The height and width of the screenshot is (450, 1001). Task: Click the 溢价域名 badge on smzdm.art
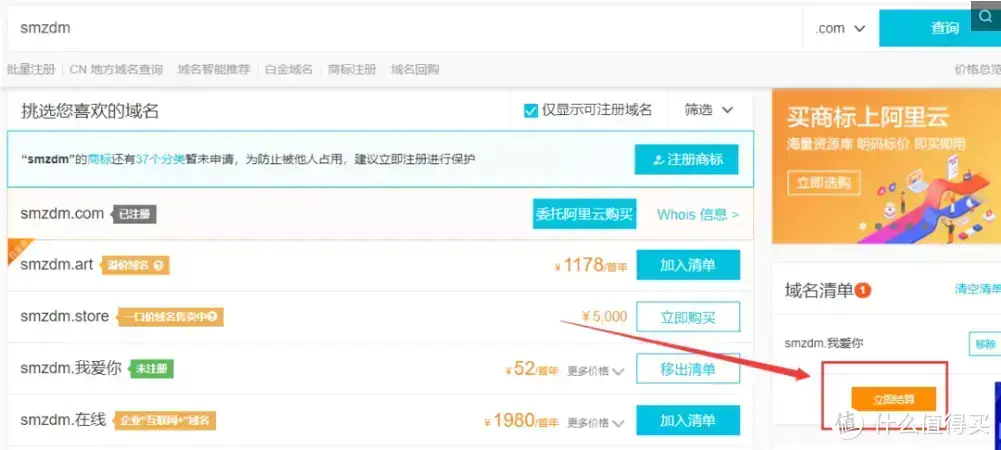coord(135,265)
